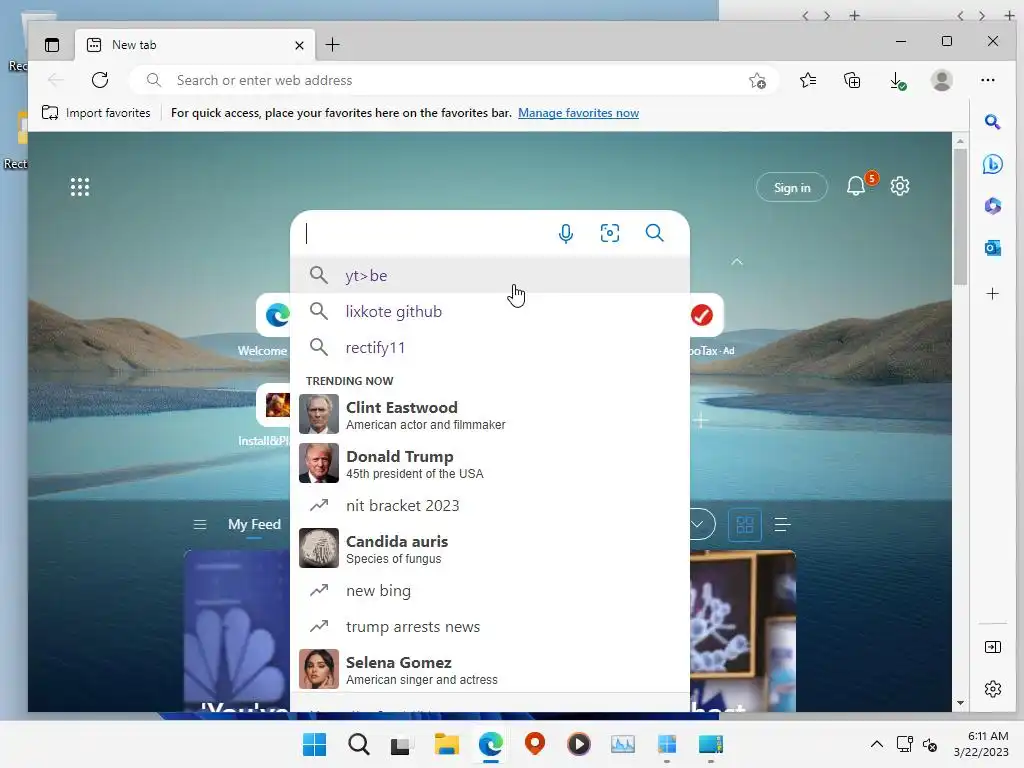This screenshot has width=1024, height=768.
Task: Close the New tab tab
Action: [299, 45]
